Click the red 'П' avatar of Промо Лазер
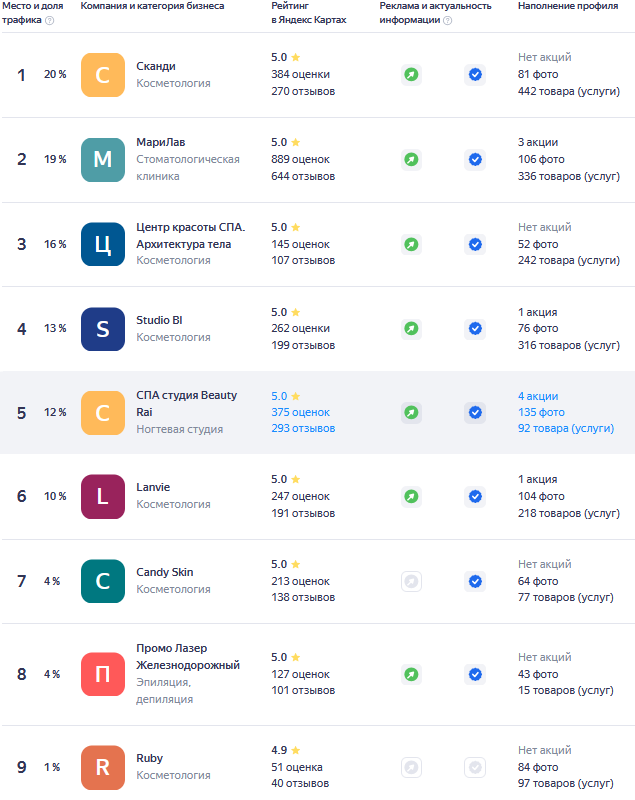This screenshot has width=635, height=800. click(x=103, y=674)
